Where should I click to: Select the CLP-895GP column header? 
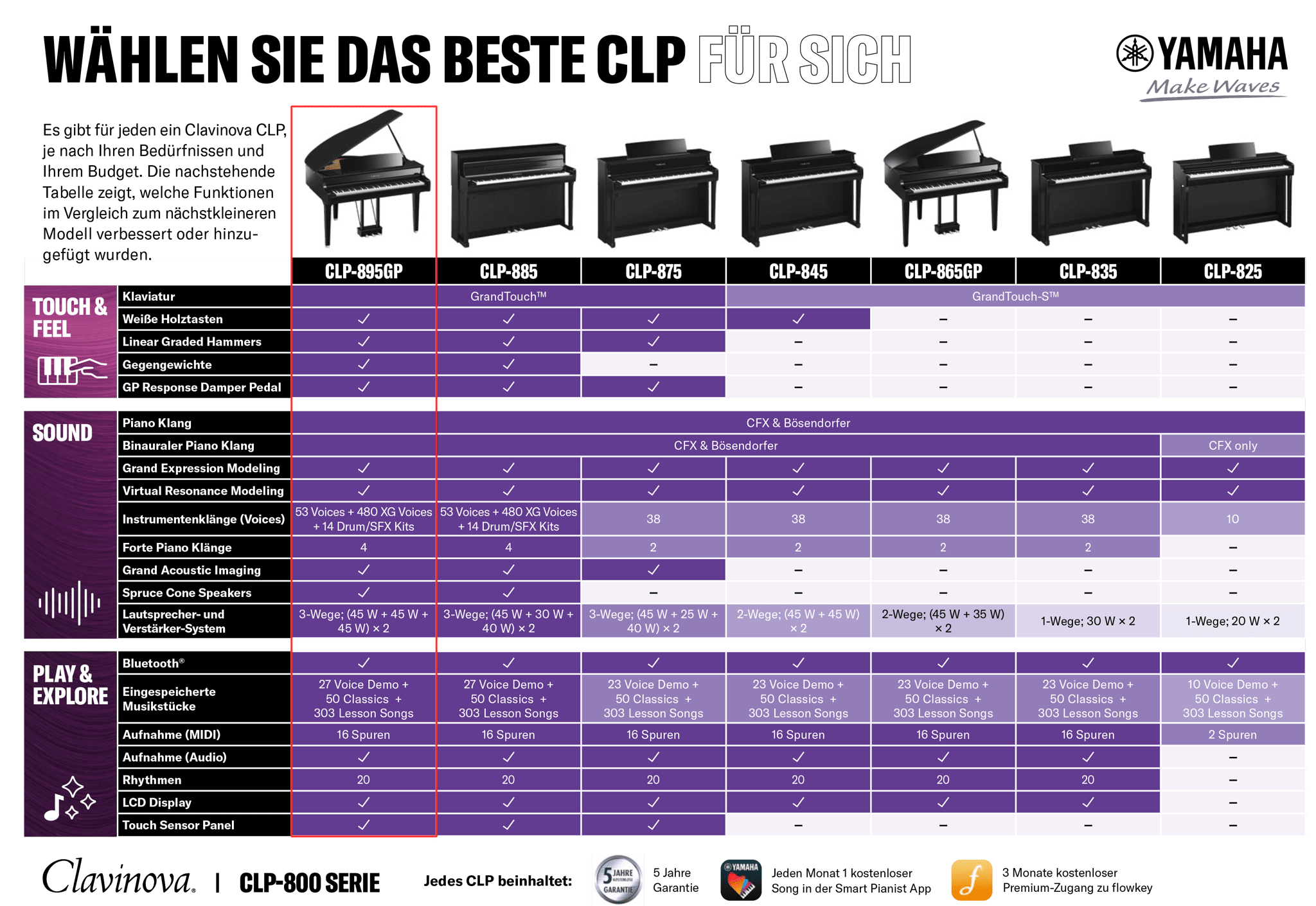pyautogui.click(x=364, y=271)
